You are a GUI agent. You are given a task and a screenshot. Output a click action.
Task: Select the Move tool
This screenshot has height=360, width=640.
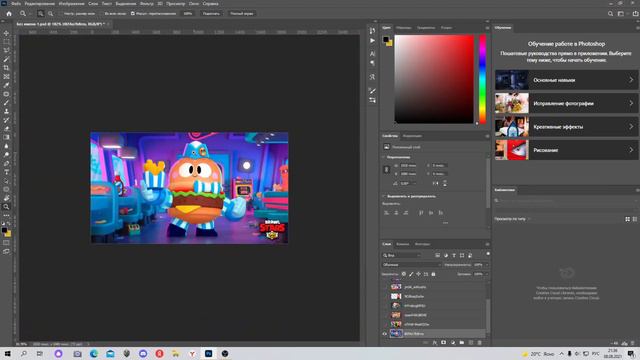pyautogui.click(x=6, y=33)
